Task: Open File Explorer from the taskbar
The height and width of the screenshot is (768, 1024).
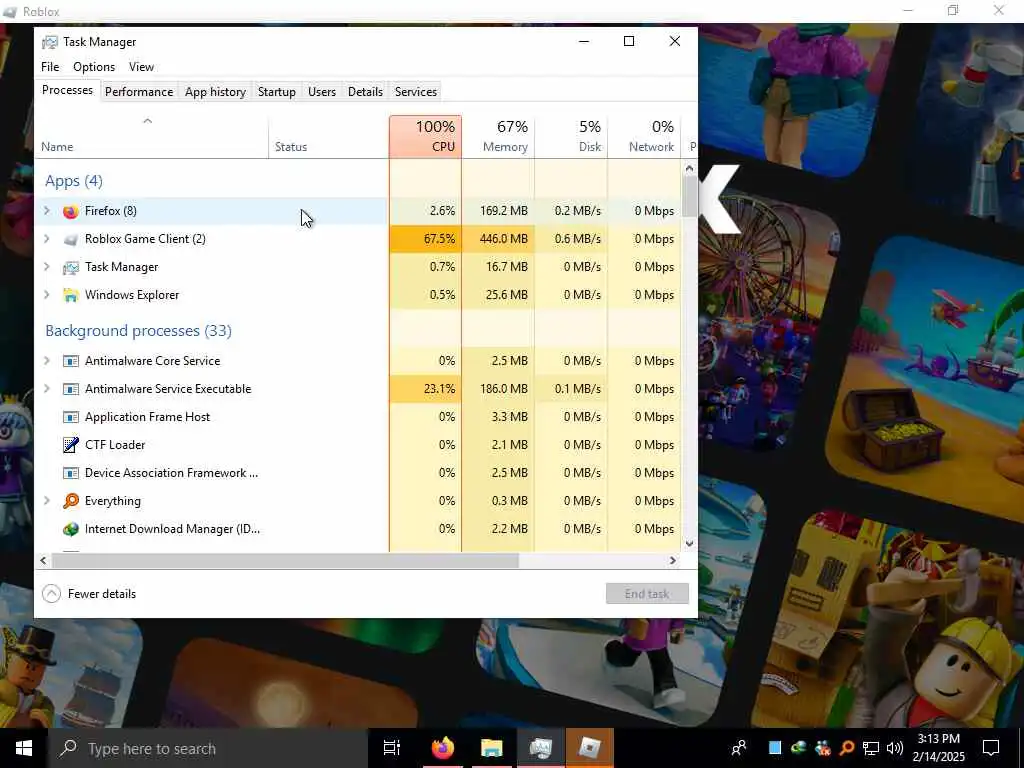Action: click(492, 748)
